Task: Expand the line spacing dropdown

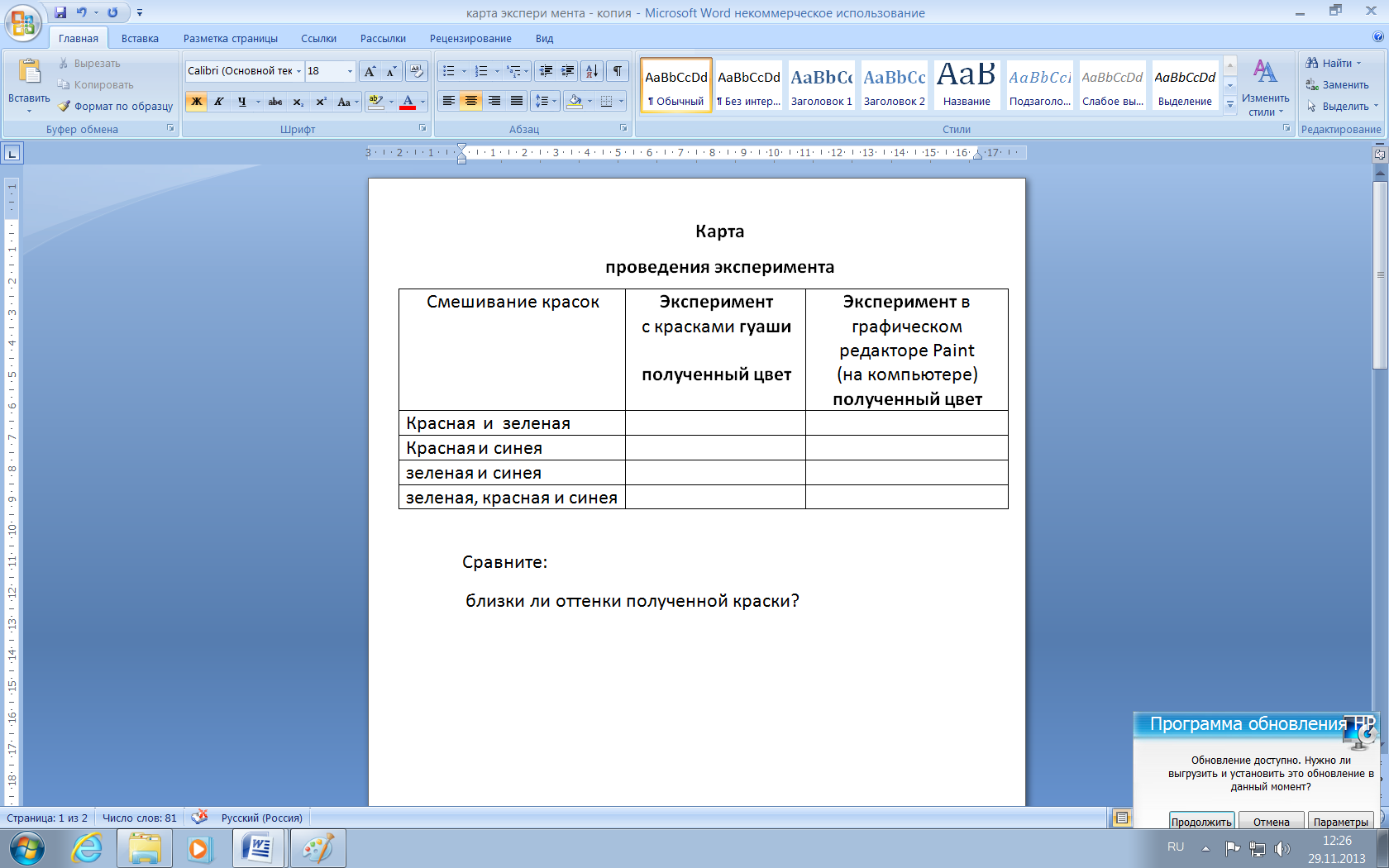Action: (x=555, y=102)
